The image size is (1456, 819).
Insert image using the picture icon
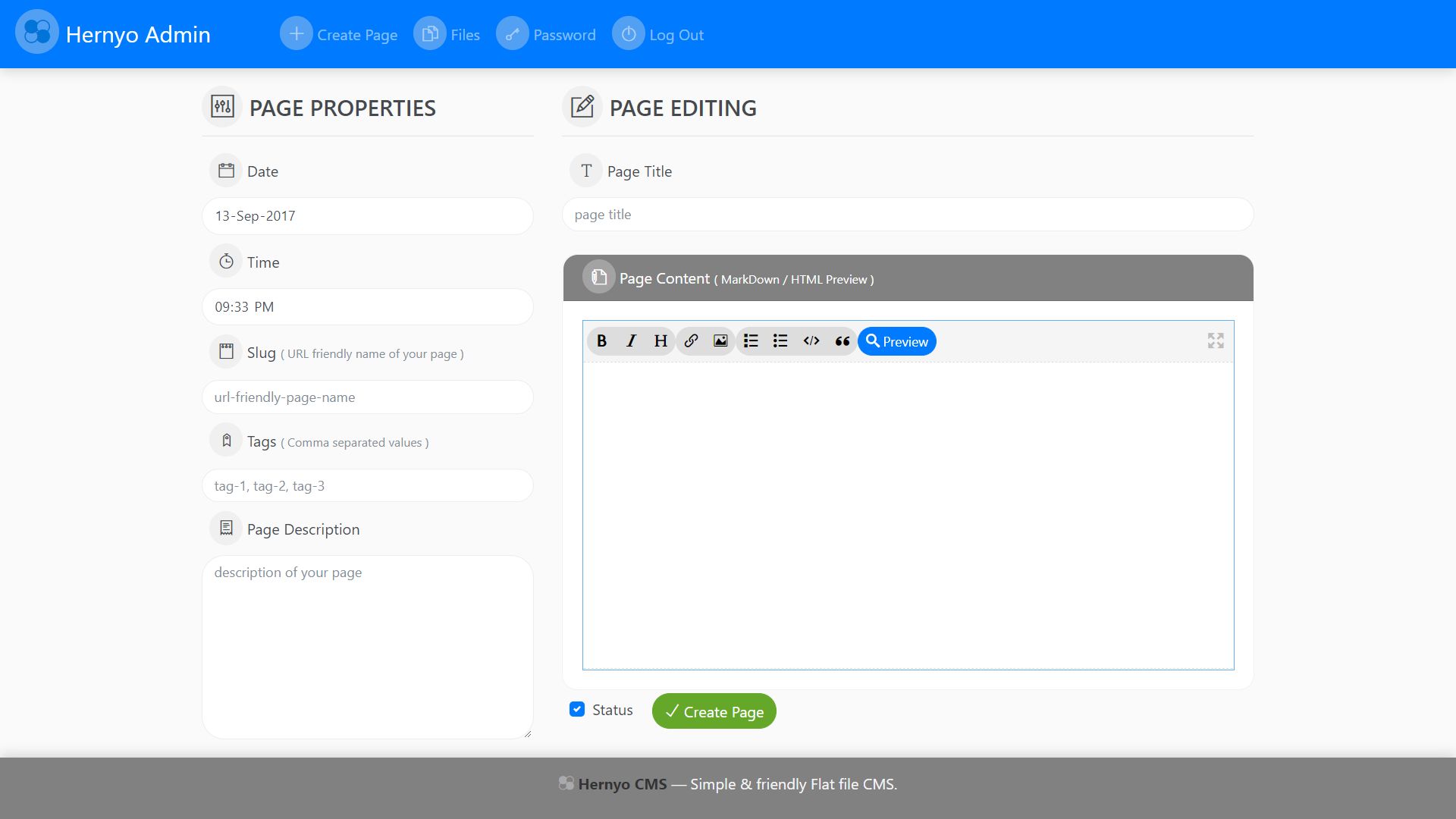coord(720,341)
